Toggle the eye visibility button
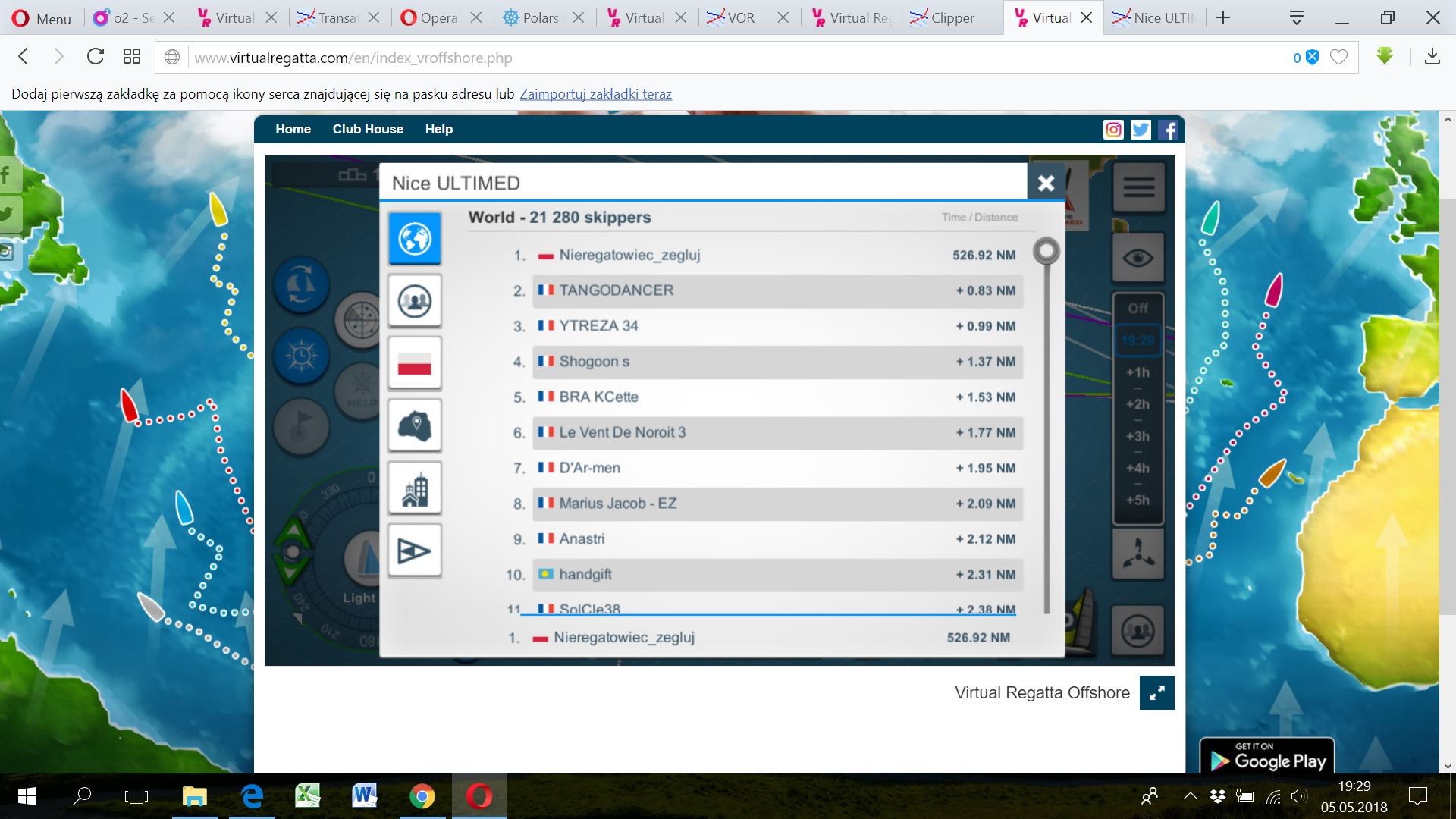This screenshot has width=1456, height=819. [x=1138, y=259]
